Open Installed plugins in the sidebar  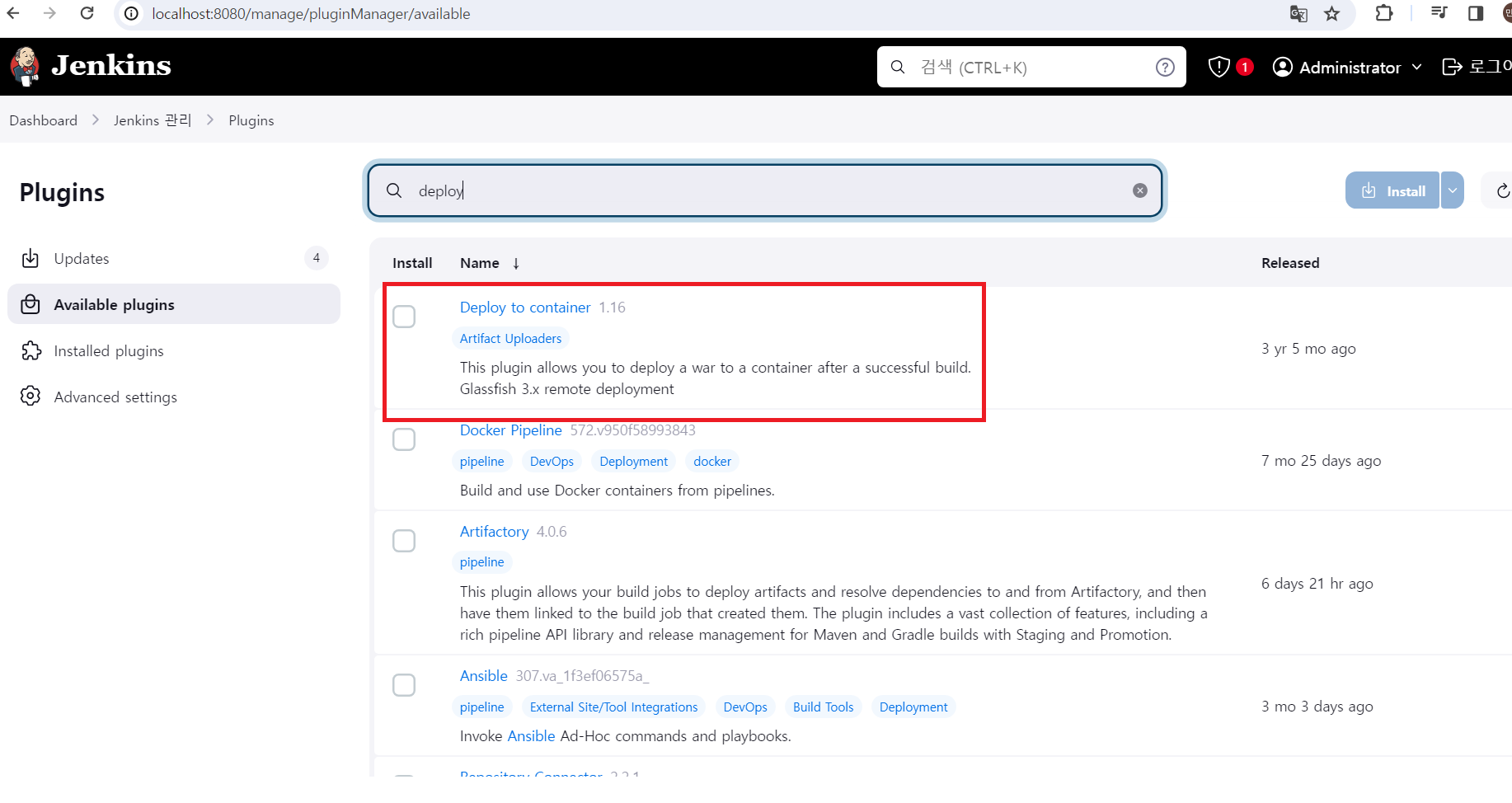(x=174, y=350)
